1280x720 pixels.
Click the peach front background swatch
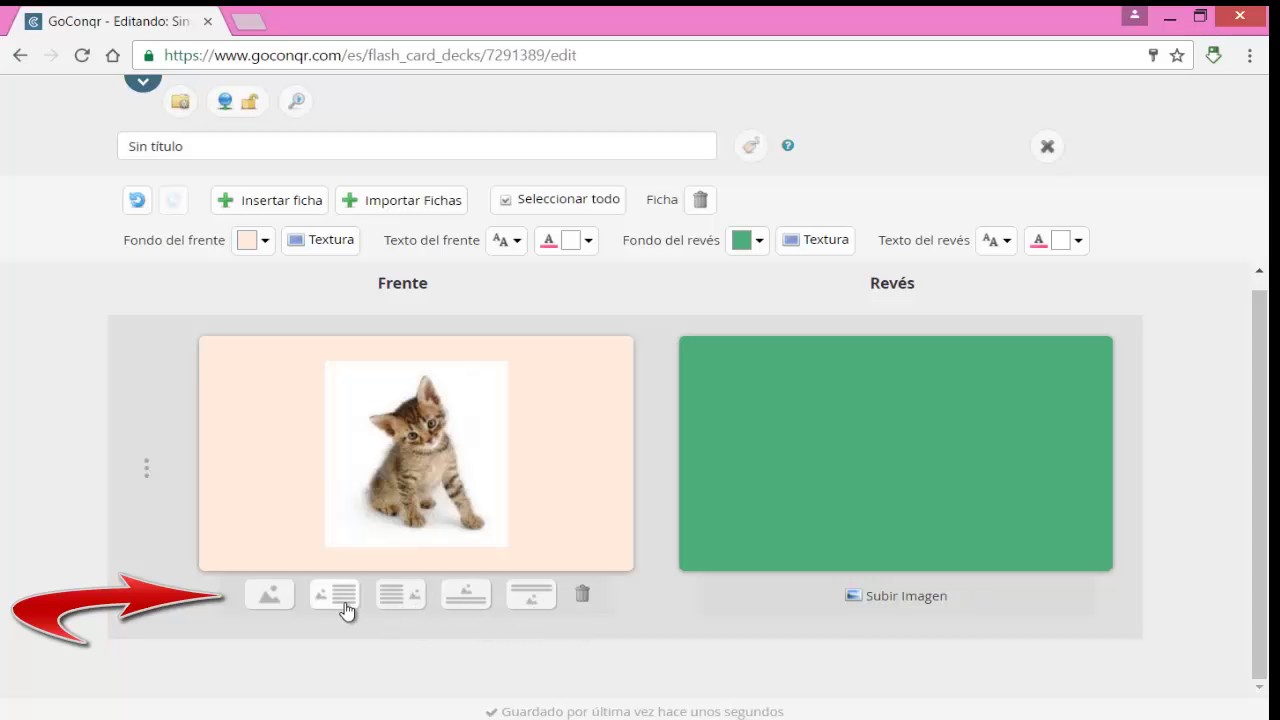(x=247, y=240)
